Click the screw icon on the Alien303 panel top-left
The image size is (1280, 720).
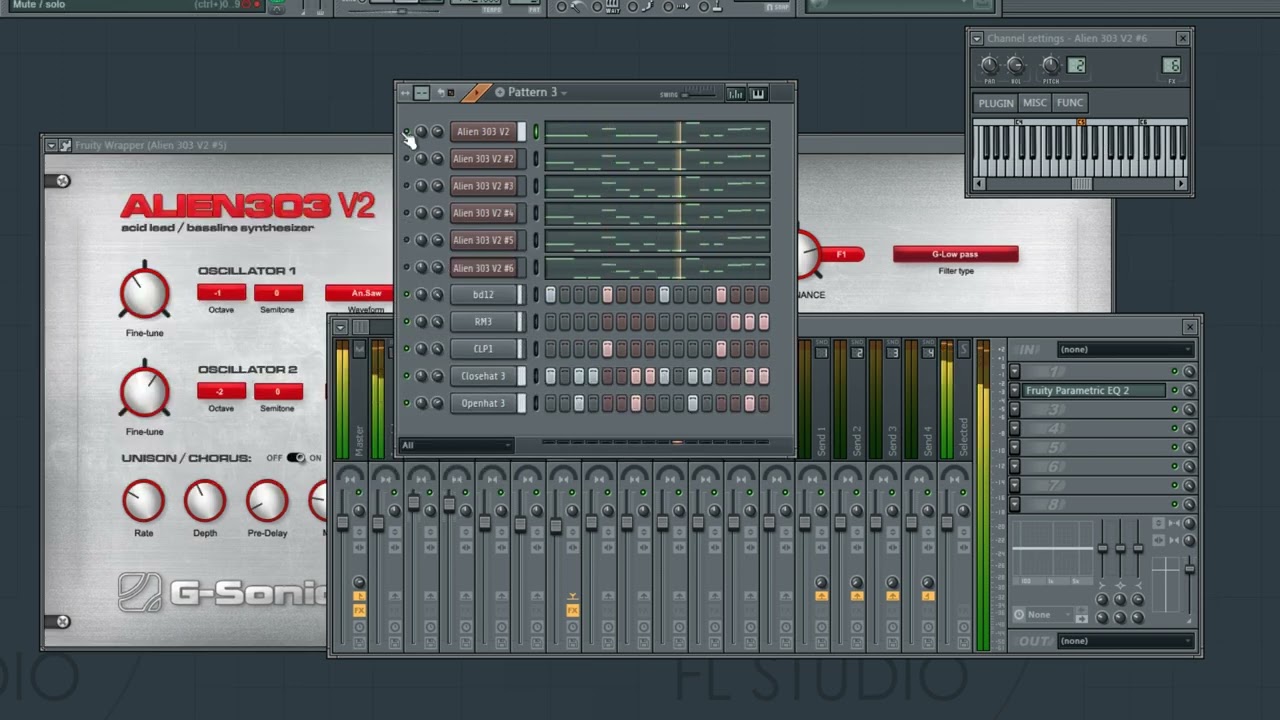[x=63, y=181]
